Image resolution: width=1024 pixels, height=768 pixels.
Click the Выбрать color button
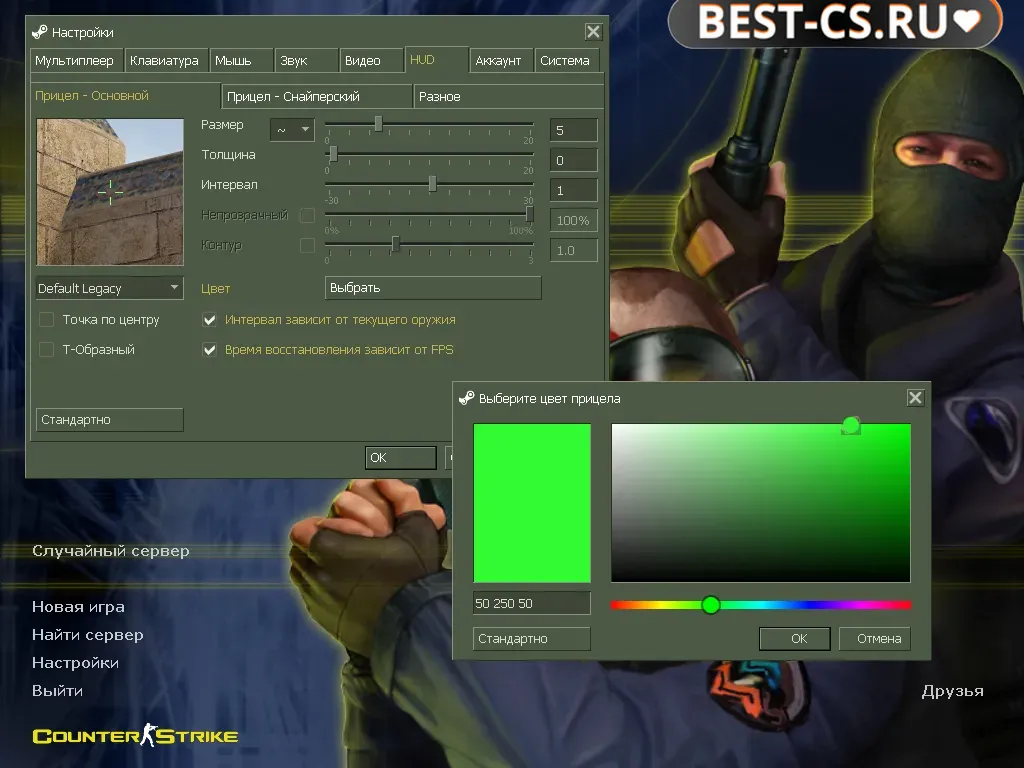(x=433, y=287)
